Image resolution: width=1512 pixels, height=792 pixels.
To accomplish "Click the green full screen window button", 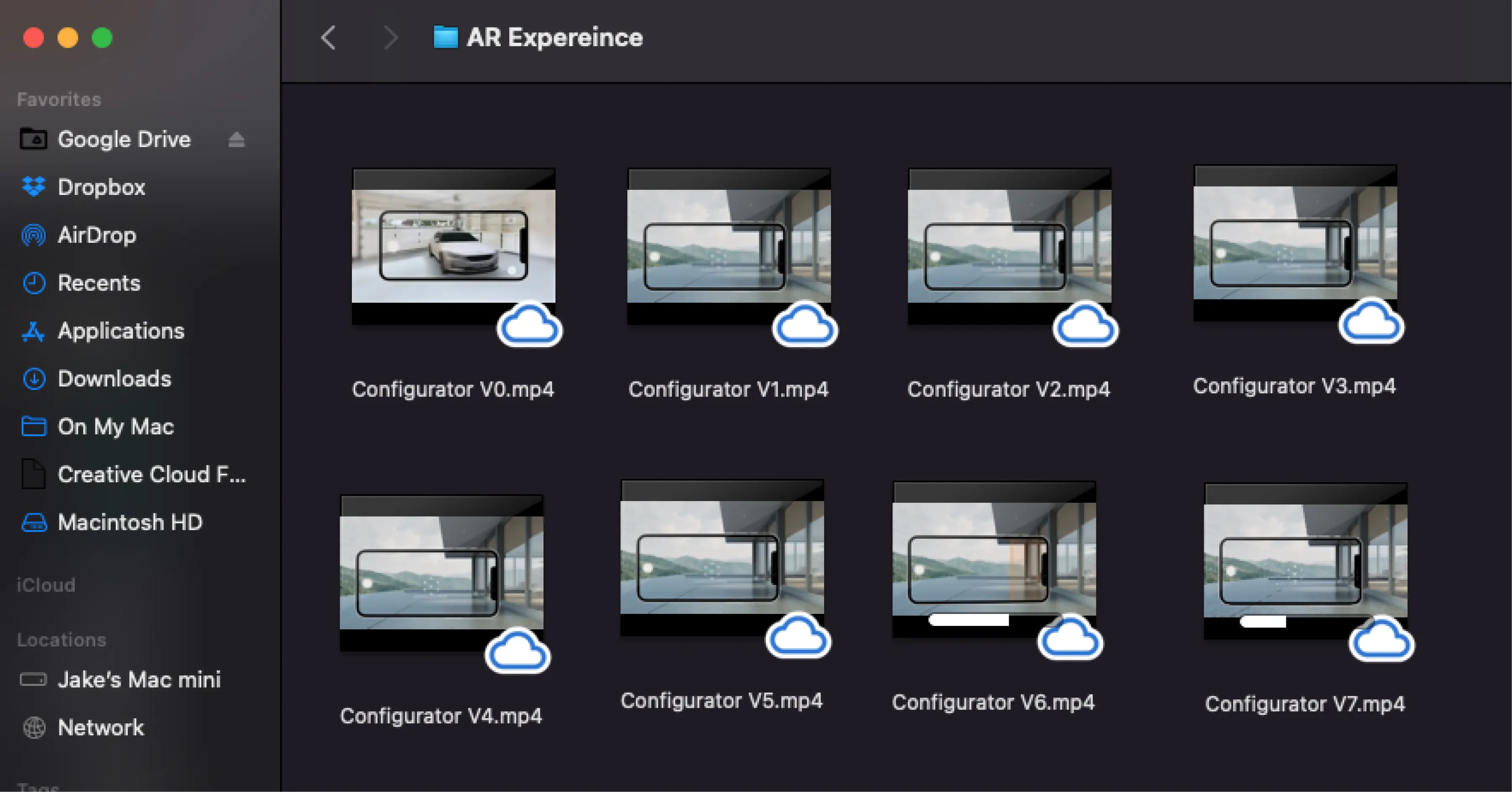I will [x=102, y=38].
